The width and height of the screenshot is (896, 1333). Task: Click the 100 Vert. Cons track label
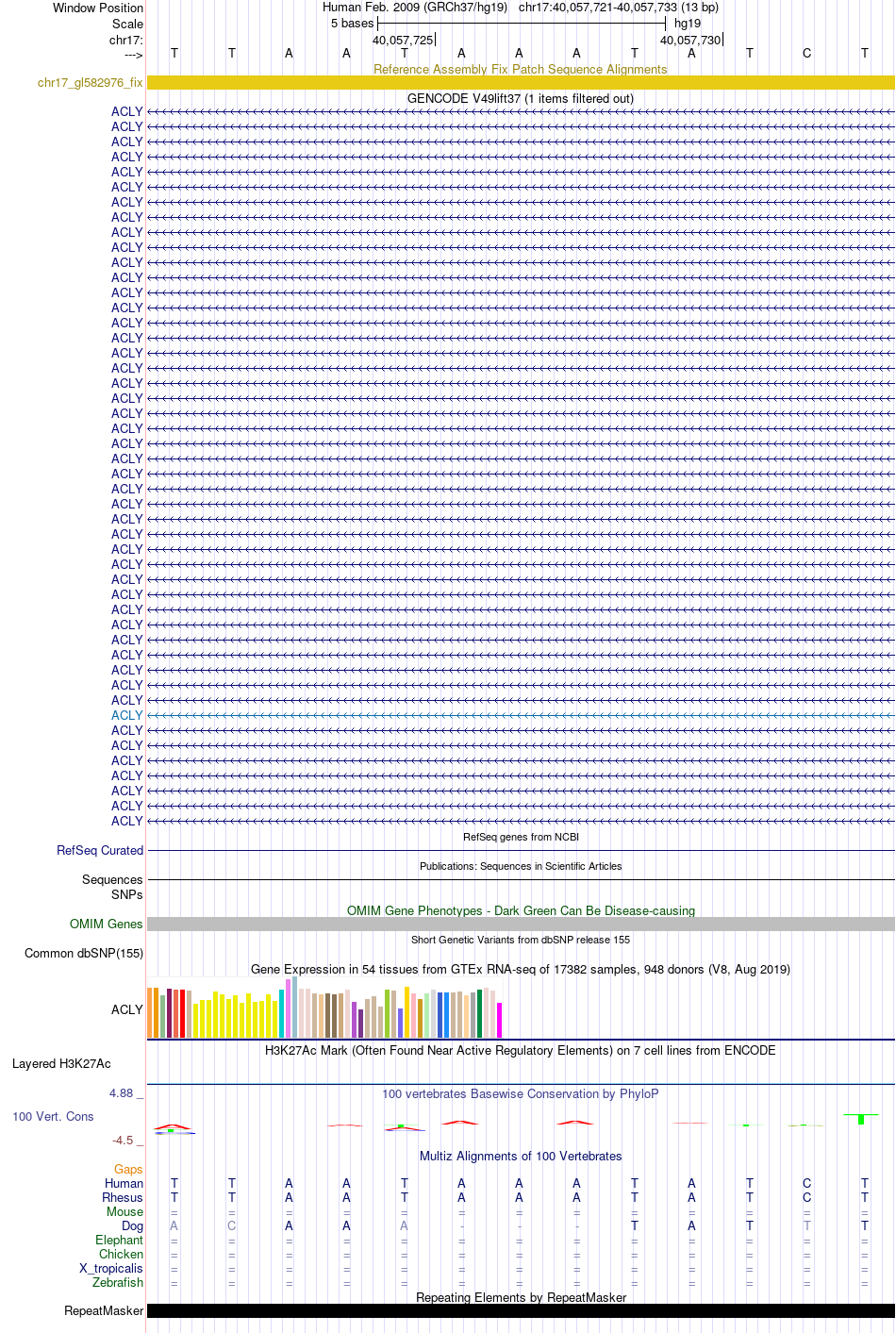coord(53,1116)
